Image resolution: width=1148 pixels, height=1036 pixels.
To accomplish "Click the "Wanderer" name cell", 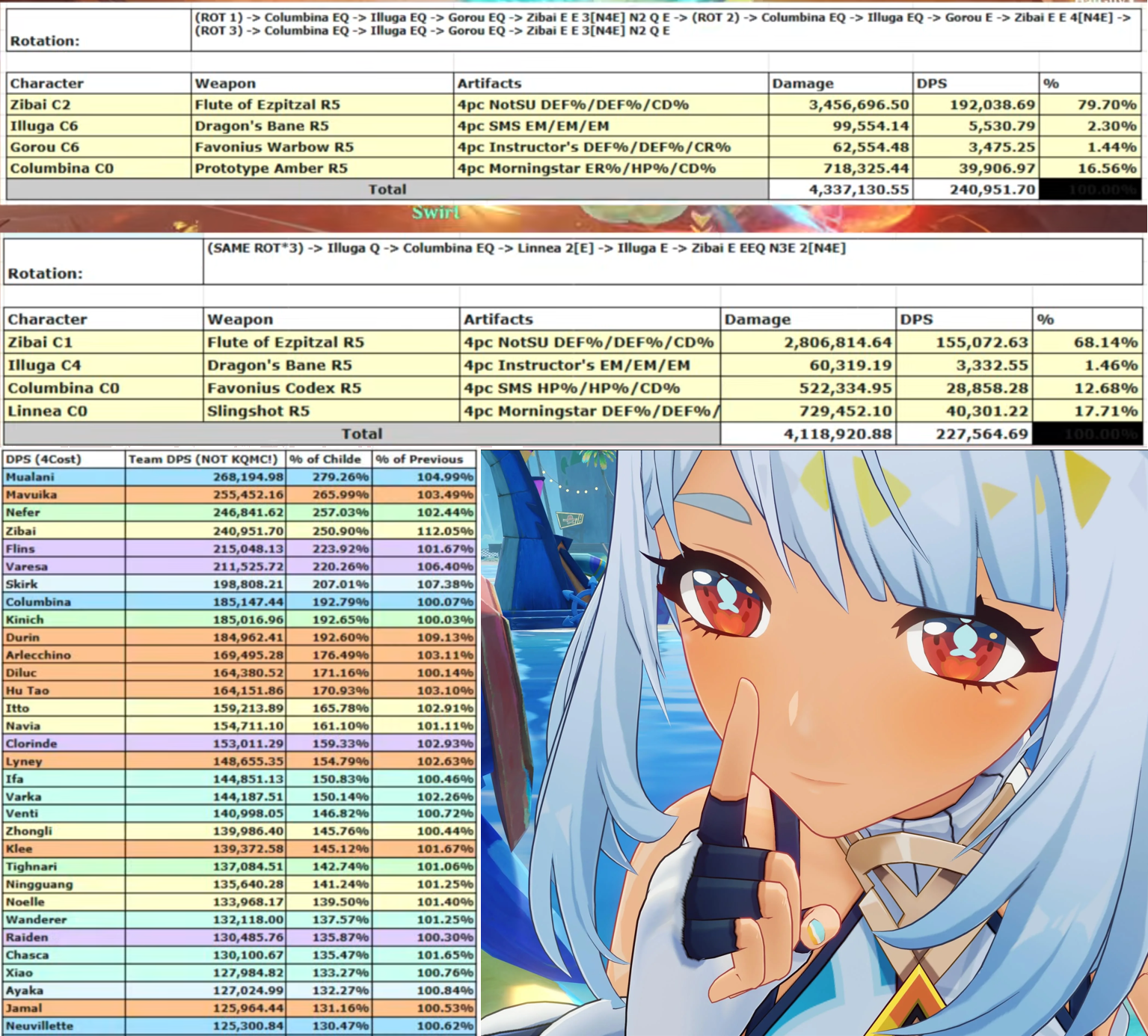I will 64,919.
